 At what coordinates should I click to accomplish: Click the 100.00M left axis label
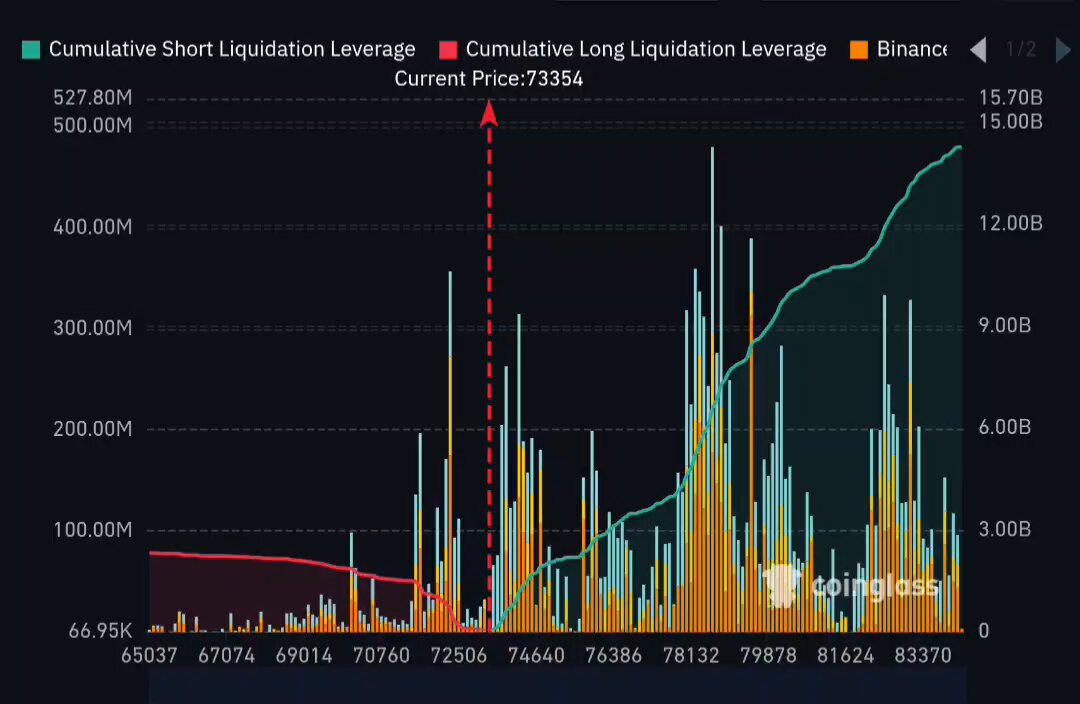[93, 530]
